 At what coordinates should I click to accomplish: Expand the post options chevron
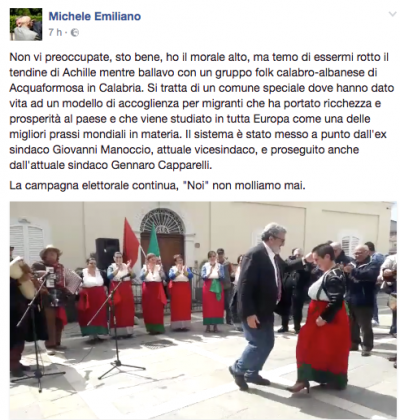click(x=392, y=14)
